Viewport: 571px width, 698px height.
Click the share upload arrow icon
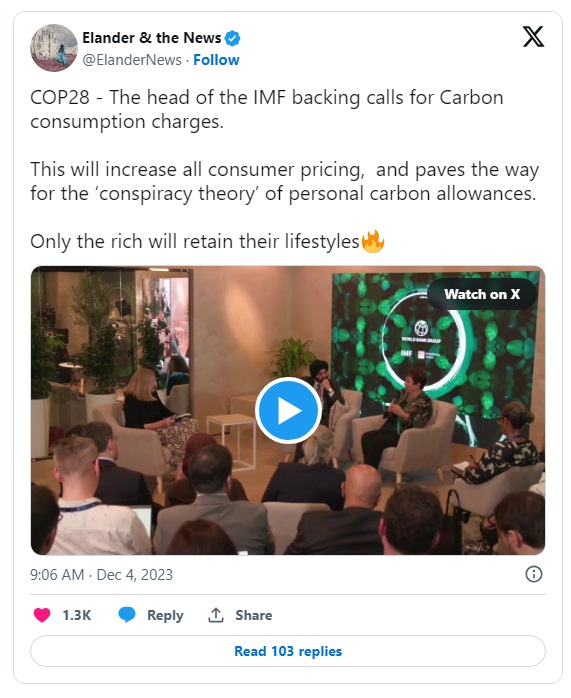pos(216,615)
